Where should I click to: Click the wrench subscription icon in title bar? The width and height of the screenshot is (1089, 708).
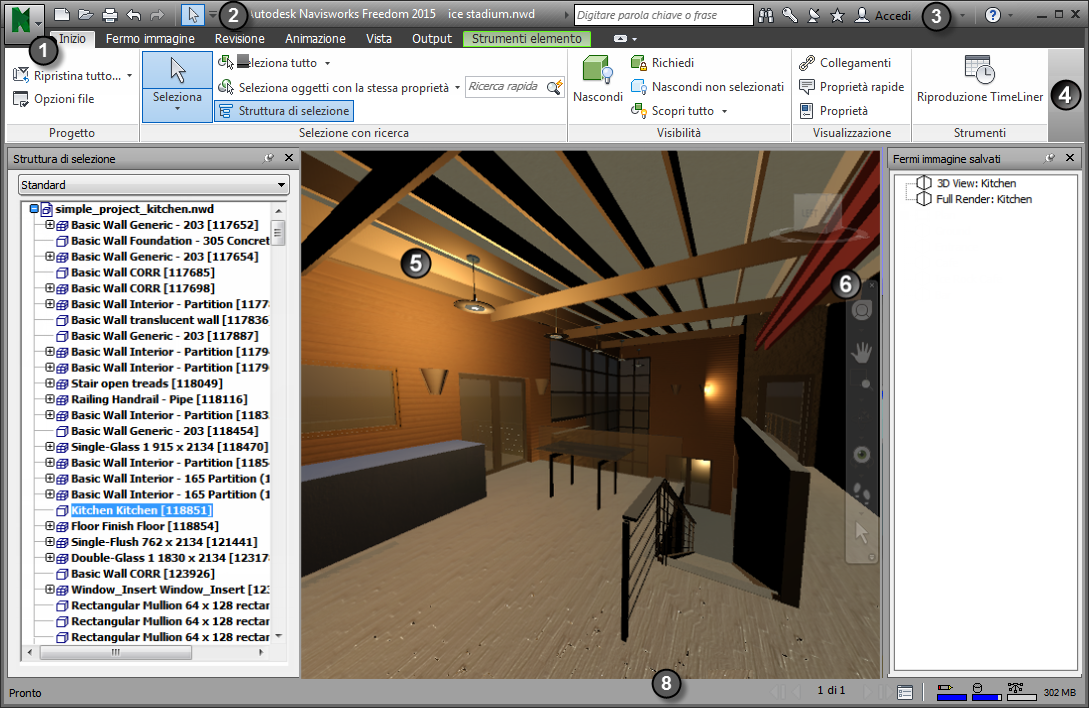tap(790, 15)
